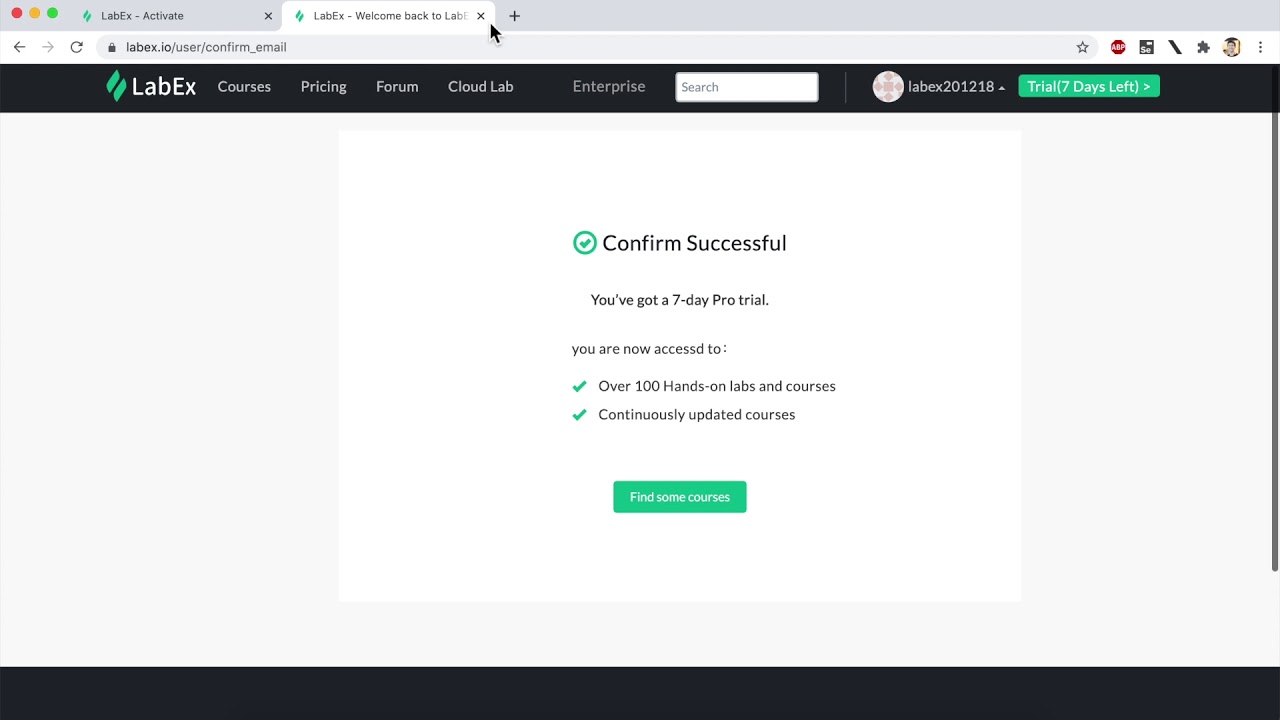
Task: Click the Find some courses button
Action: point(680,497)
